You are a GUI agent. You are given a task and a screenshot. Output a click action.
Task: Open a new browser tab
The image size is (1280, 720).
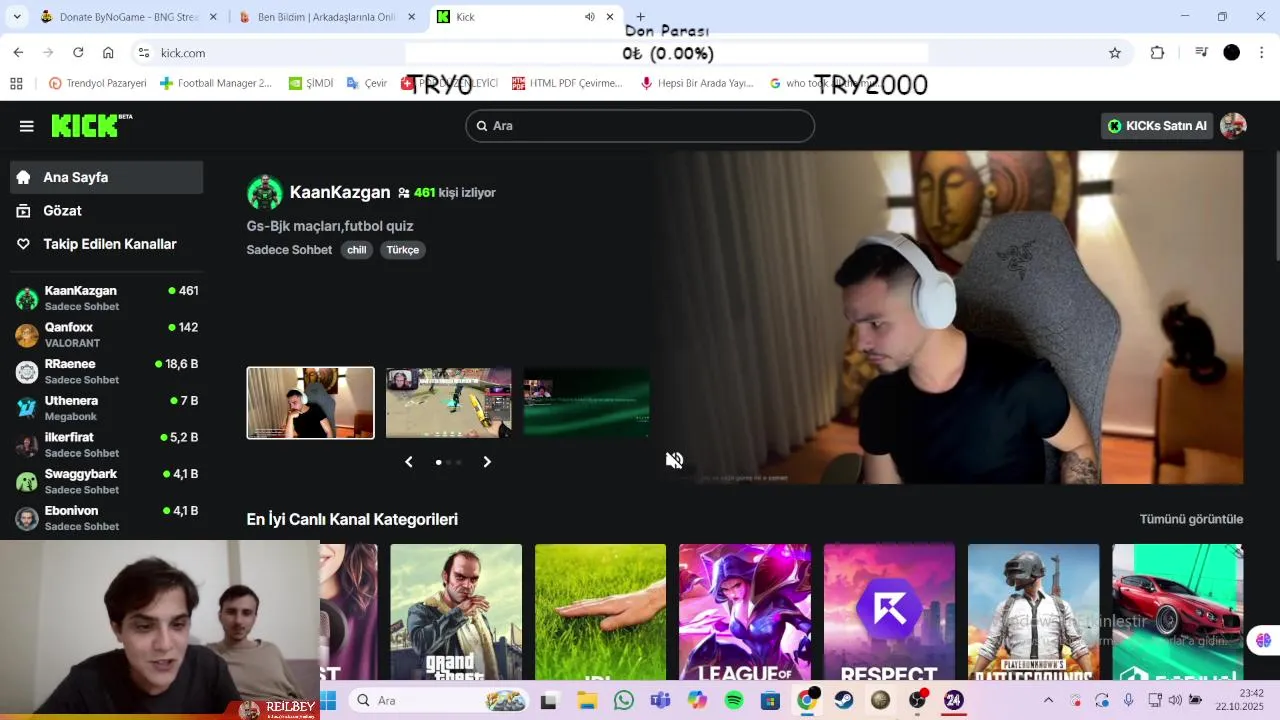pyautogui.click(x=640, y=17)
